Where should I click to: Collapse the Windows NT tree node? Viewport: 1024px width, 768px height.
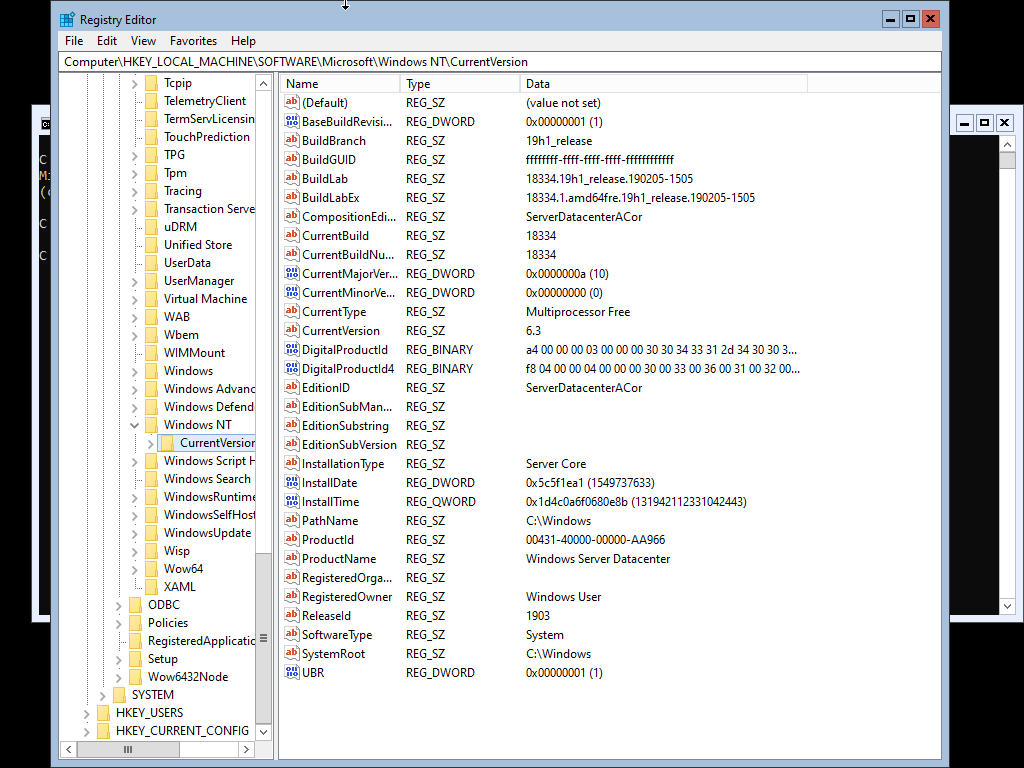tap(135, 425)
